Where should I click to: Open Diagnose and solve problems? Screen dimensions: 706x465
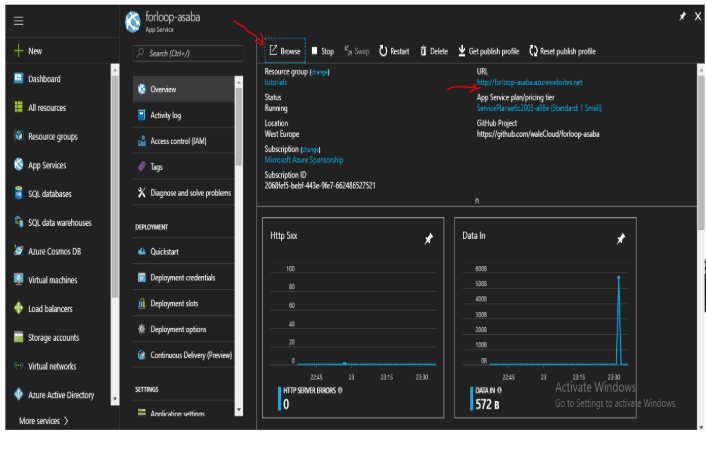(x=184, y=193)
